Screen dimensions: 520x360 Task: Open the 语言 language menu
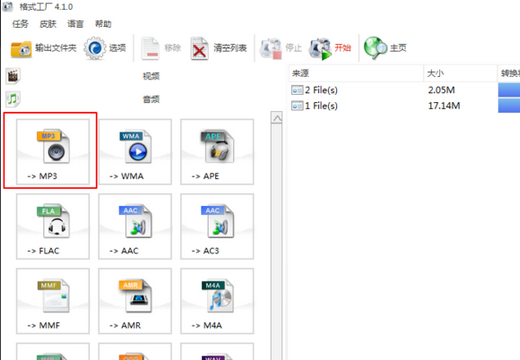(76, 24)
